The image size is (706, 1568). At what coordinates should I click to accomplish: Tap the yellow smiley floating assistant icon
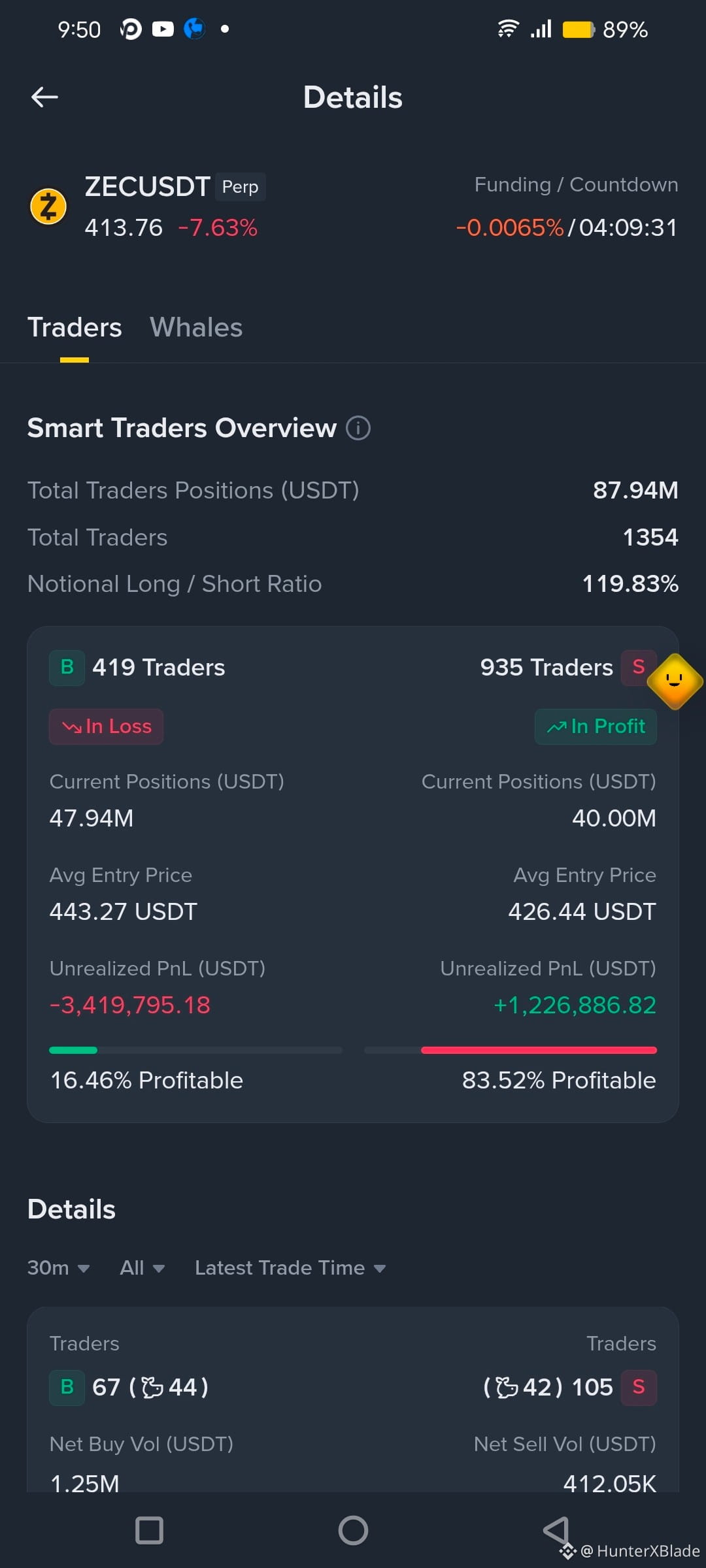(x=675, y=681)
